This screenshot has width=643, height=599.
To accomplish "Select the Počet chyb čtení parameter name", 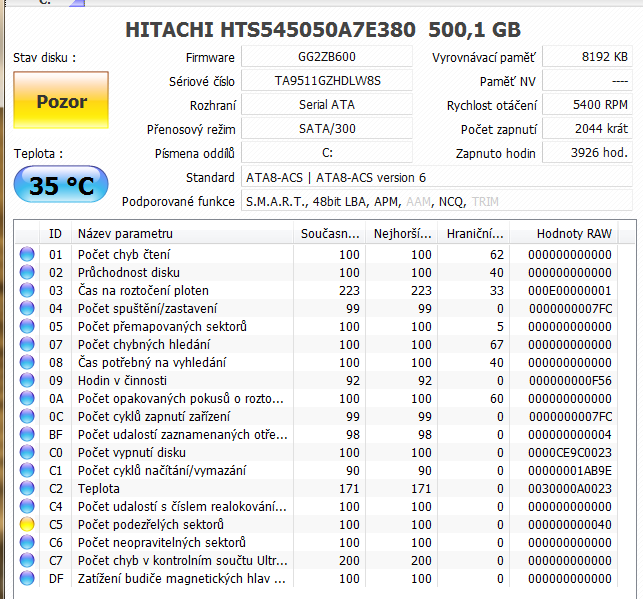I will tap(124, 255).
